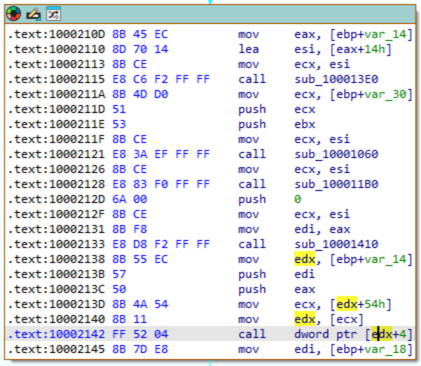Click operand [ebp+var_14] on line 1000210D
This screenshot has width=421, height=366.
pos(371,34)
